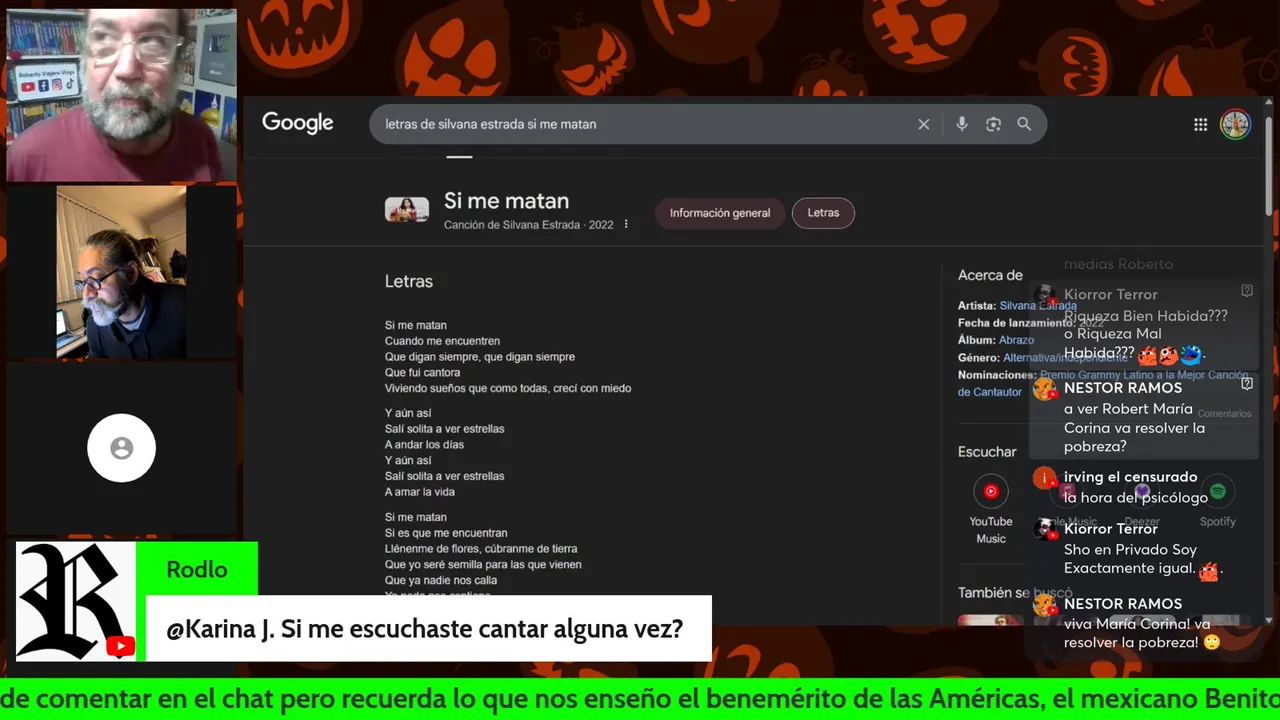Screen dimensions: 1280x720
Task: Click the lyric line "A andar los días"
Action: point(424,445)
